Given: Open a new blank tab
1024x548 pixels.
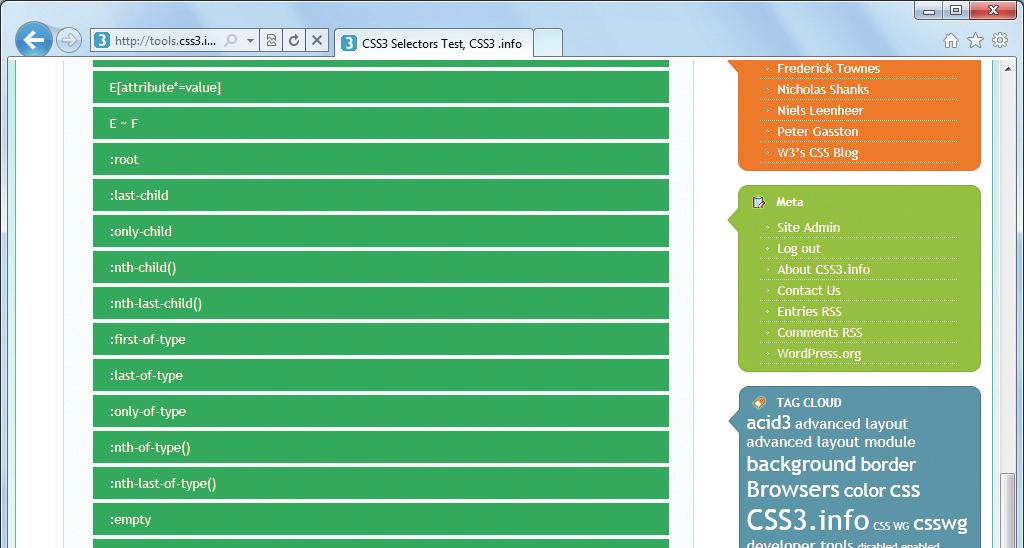Looking at the screenshot, I should tap(548, 43).
